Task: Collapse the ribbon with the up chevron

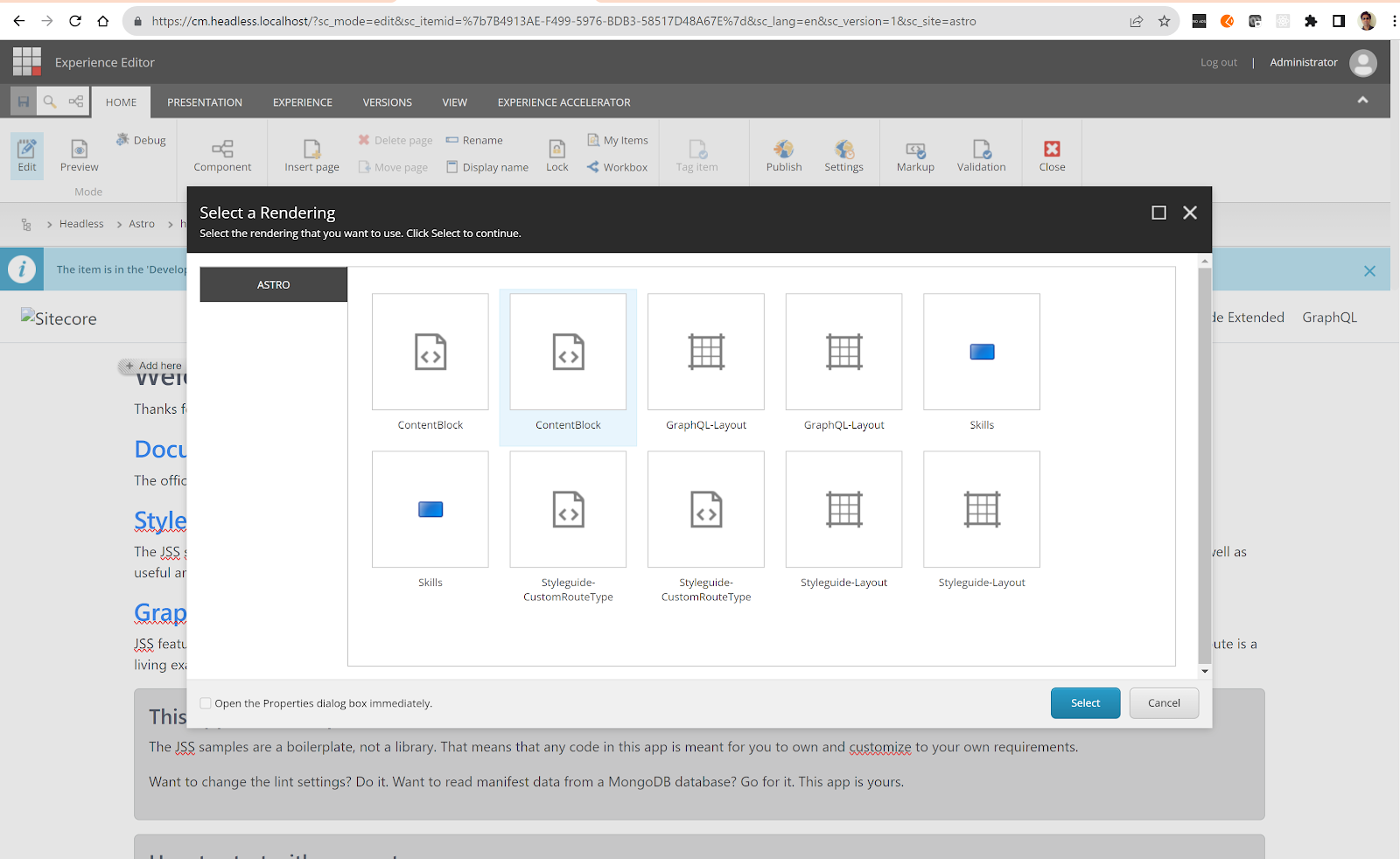Action: tap(1362, 101)
